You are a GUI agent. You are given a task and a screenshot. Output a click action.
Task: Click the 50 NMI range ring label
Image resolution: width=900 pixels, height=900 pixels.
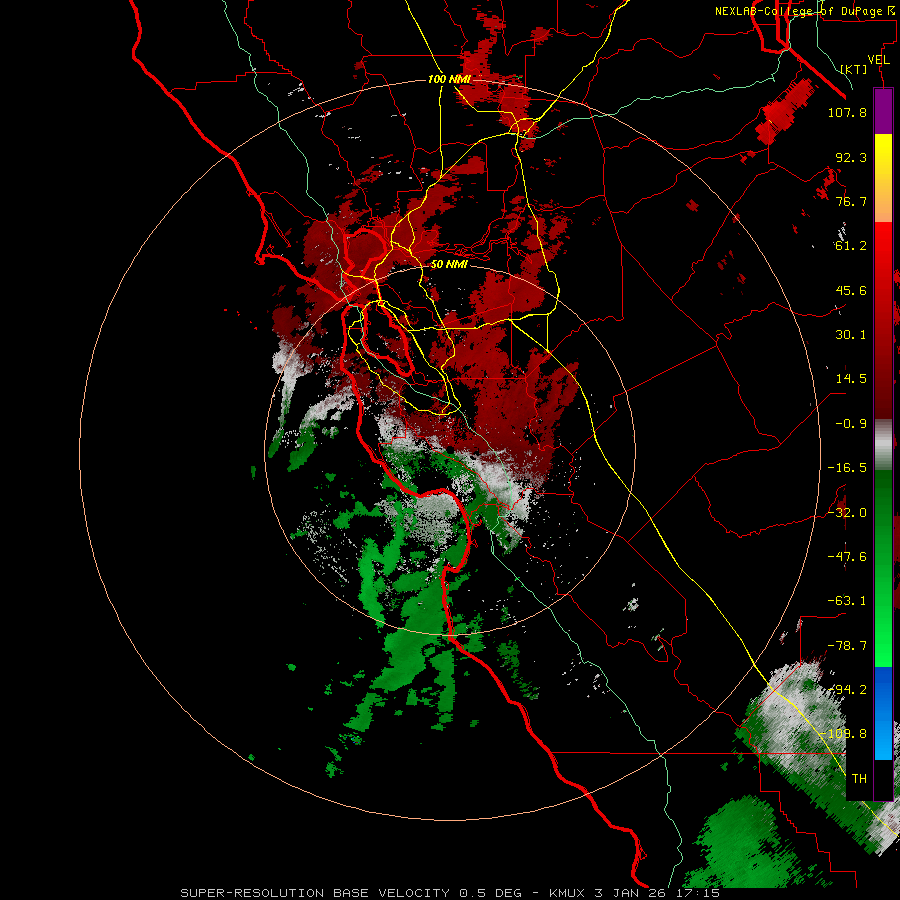coord(449,265)
